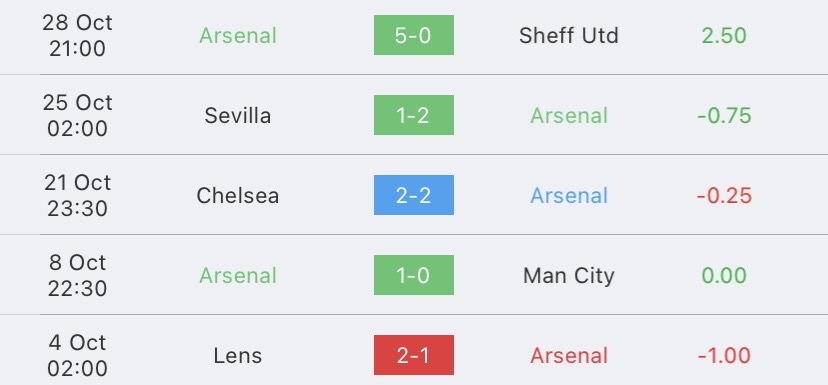Open the red 2-1 score badge
This screenshot has height=385, width=828.
[413, 355]
